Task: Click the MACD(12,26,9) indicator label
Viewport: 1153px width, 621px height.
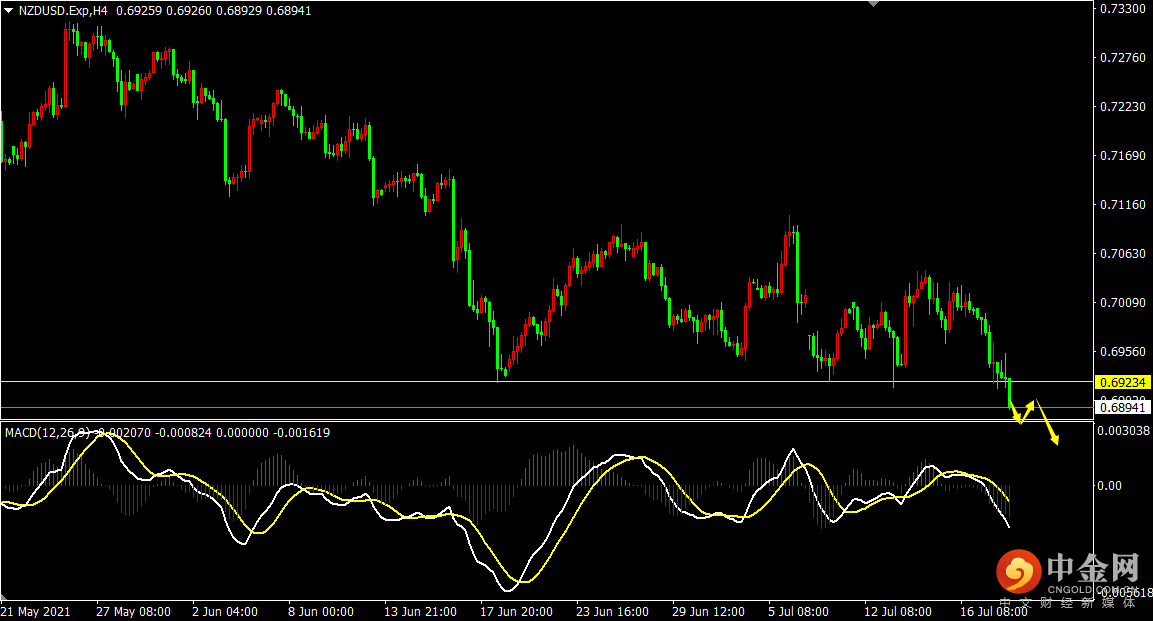Action: click(48, 433)
